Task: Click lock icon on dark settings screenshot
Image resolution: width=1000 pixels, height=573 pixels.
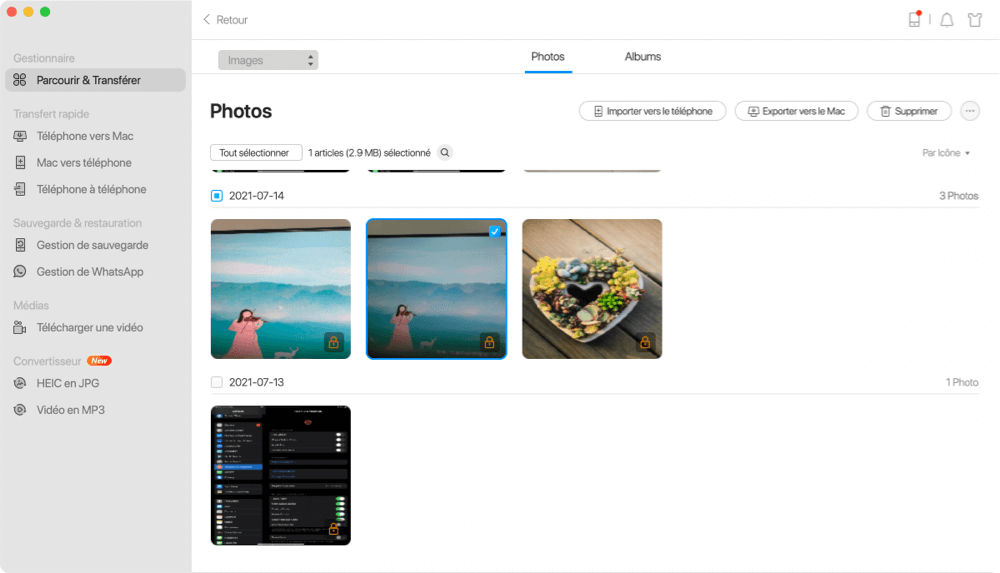Action: (334, 529)
